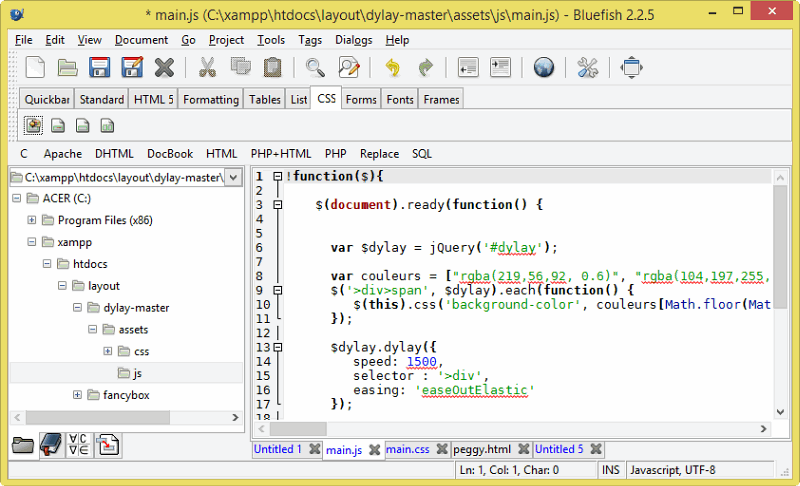Switch to the main.css document tab

click(x=408, y=449)
